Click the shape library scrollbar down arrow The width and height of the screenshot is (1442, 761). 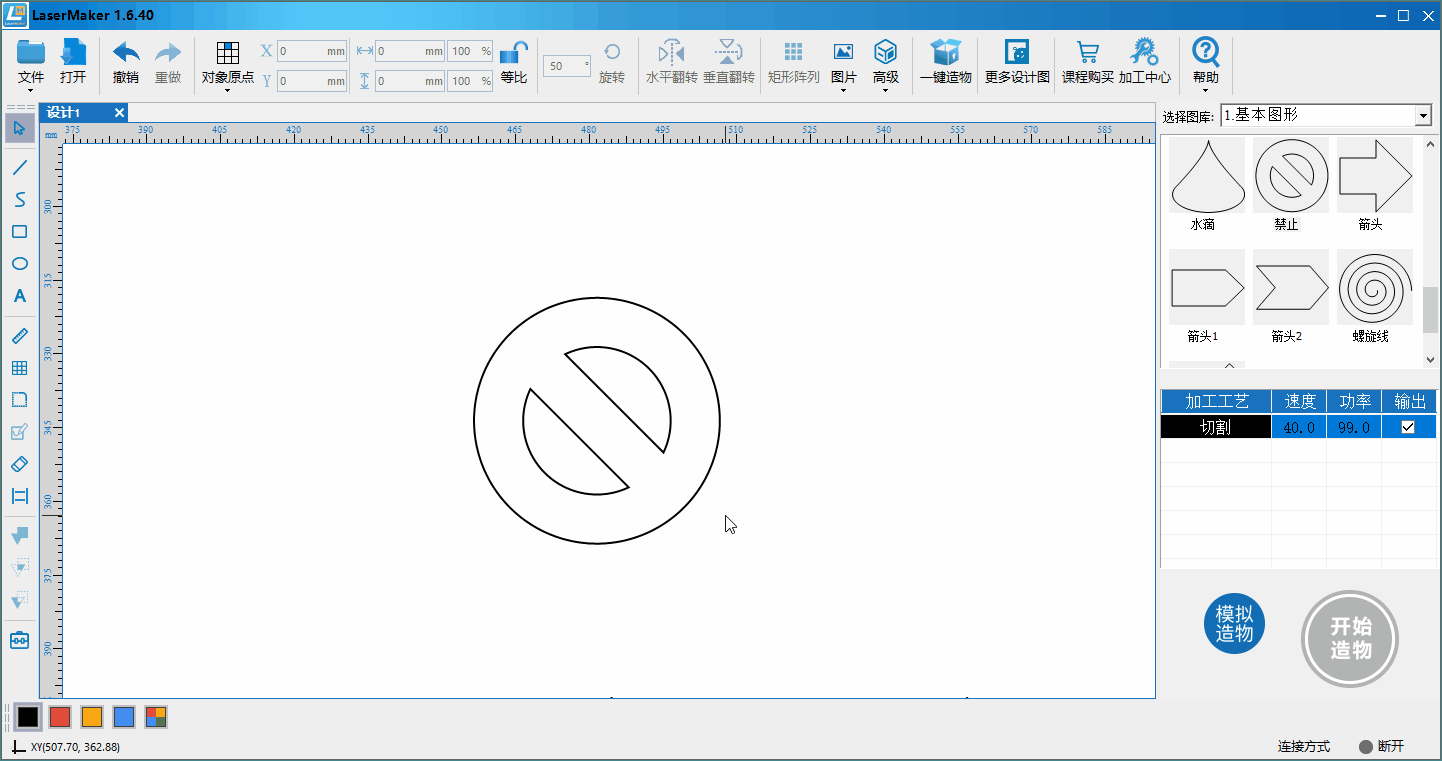pos(1429,360)
